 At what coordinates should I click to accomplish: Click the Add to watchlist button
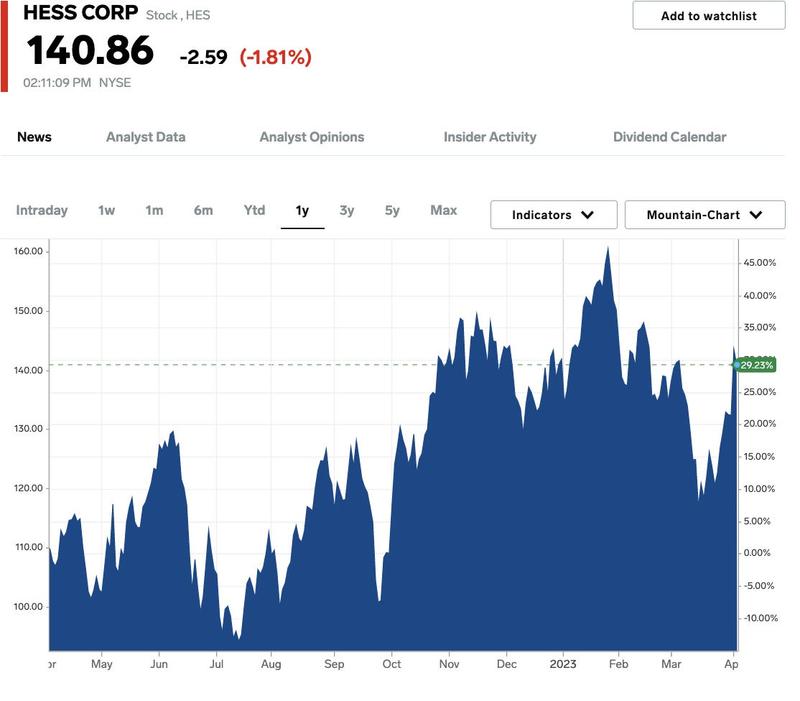(x=708, y=16)
